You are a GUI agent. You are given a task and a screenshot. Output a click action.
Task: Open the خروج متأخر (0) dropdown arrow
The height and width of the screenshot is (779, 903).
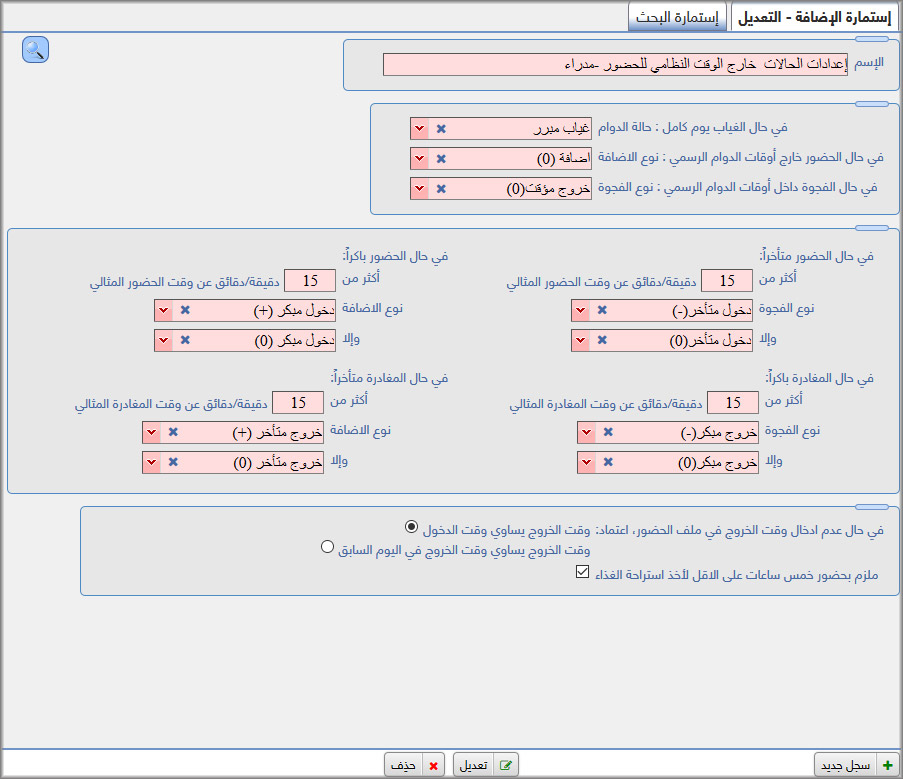[150, 463]
